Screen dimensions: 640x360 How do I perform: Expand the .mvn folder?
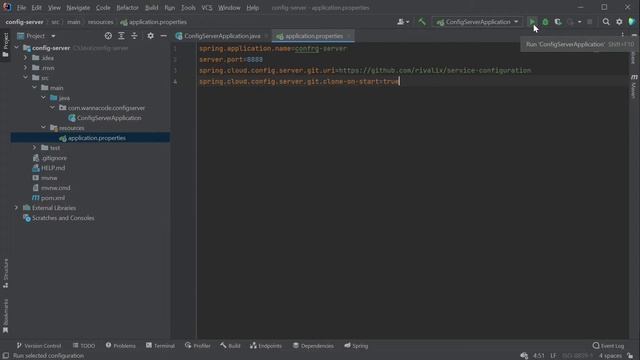[x=26, y=68]
